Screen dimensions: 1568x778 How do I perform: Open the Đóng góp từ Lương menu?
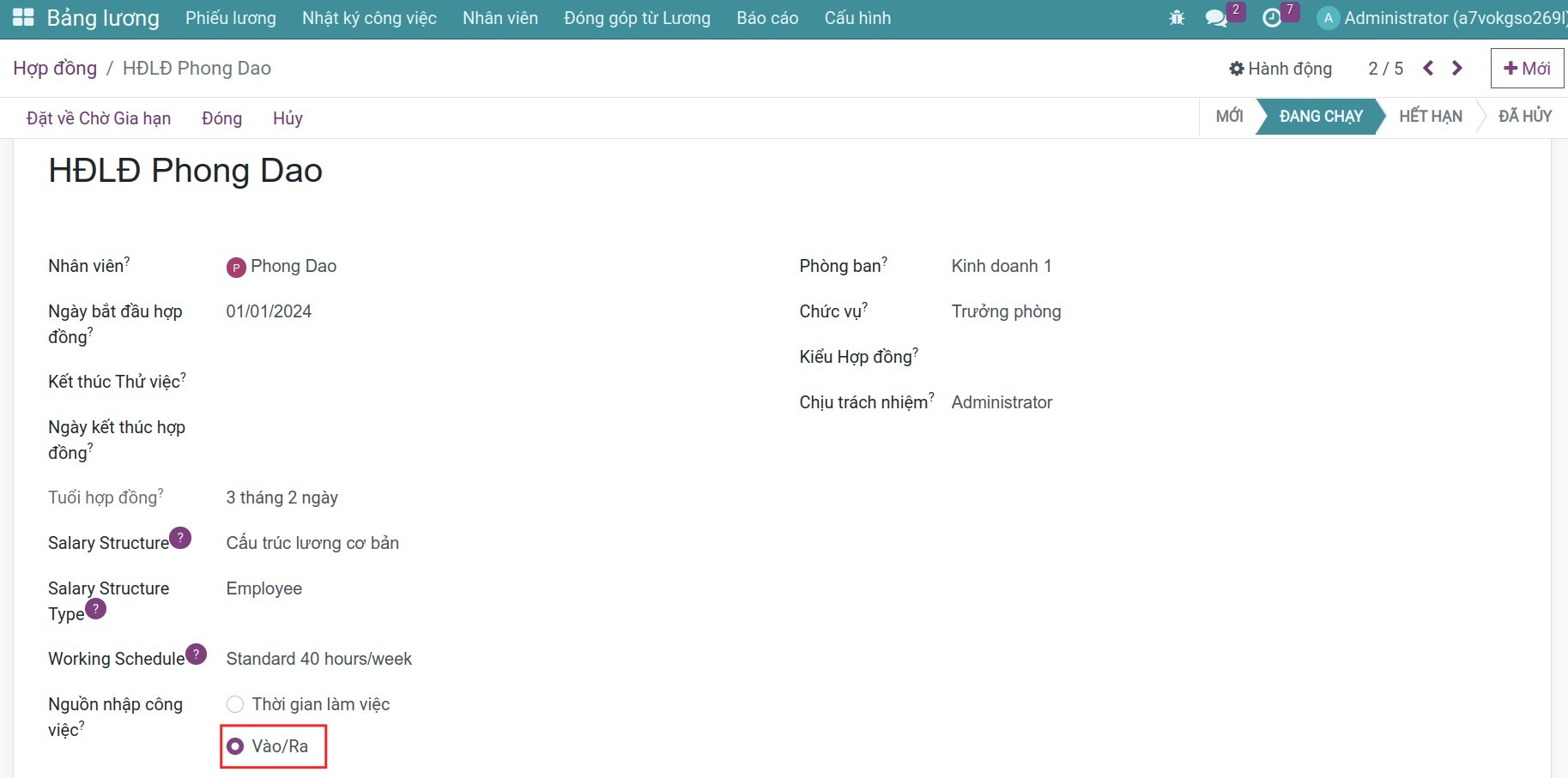pos(637,18)
